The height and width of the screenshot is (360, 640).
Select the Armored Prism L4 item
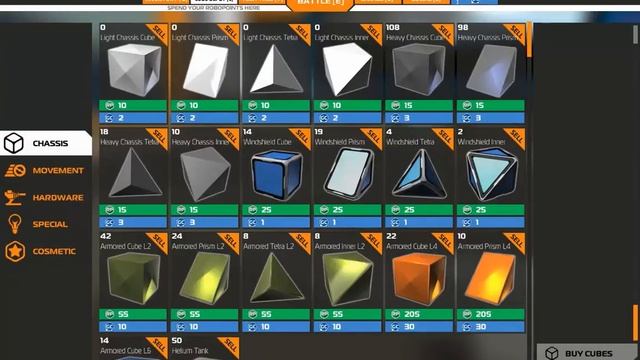(x=491, y=282)
